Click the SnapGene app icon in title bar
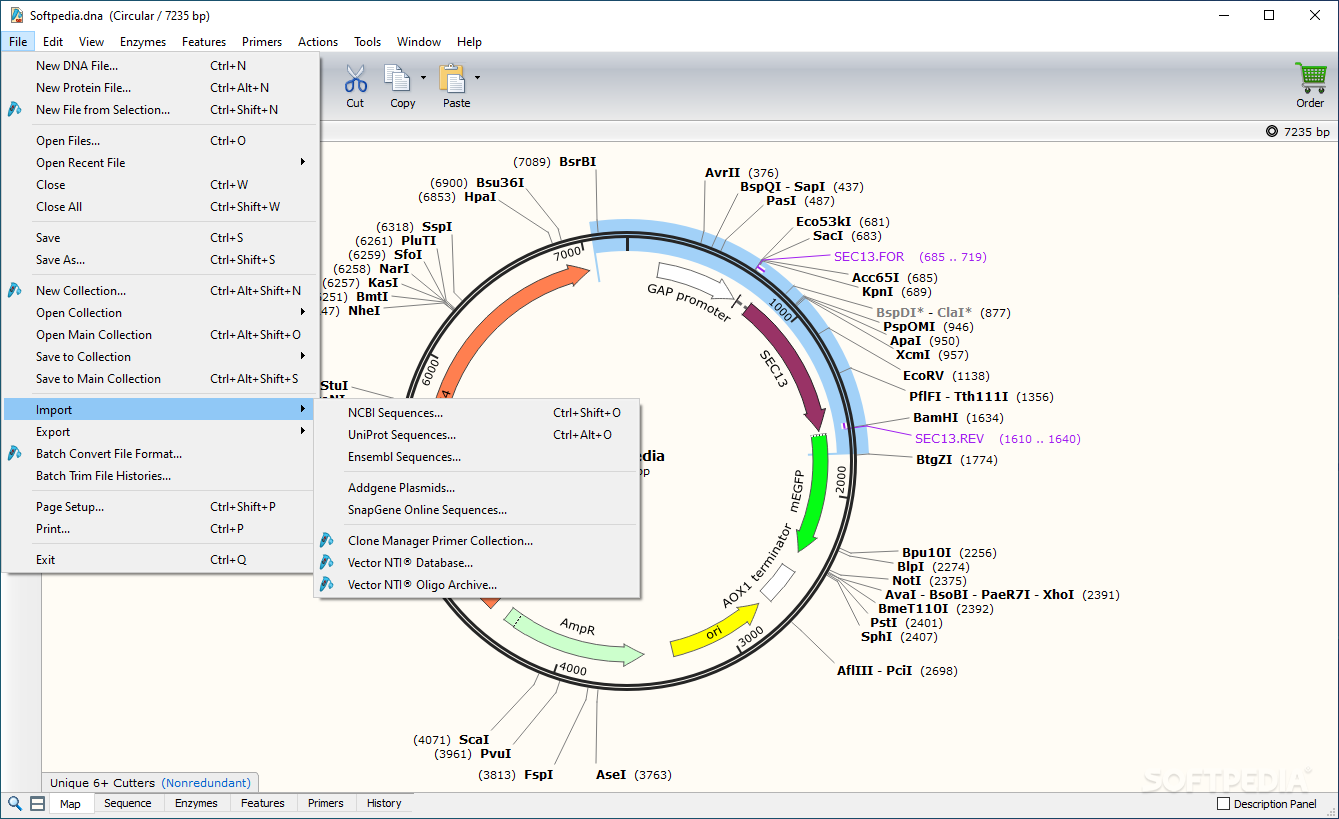Viewport: 1339px width, 819px height. [x=16, y=16]
